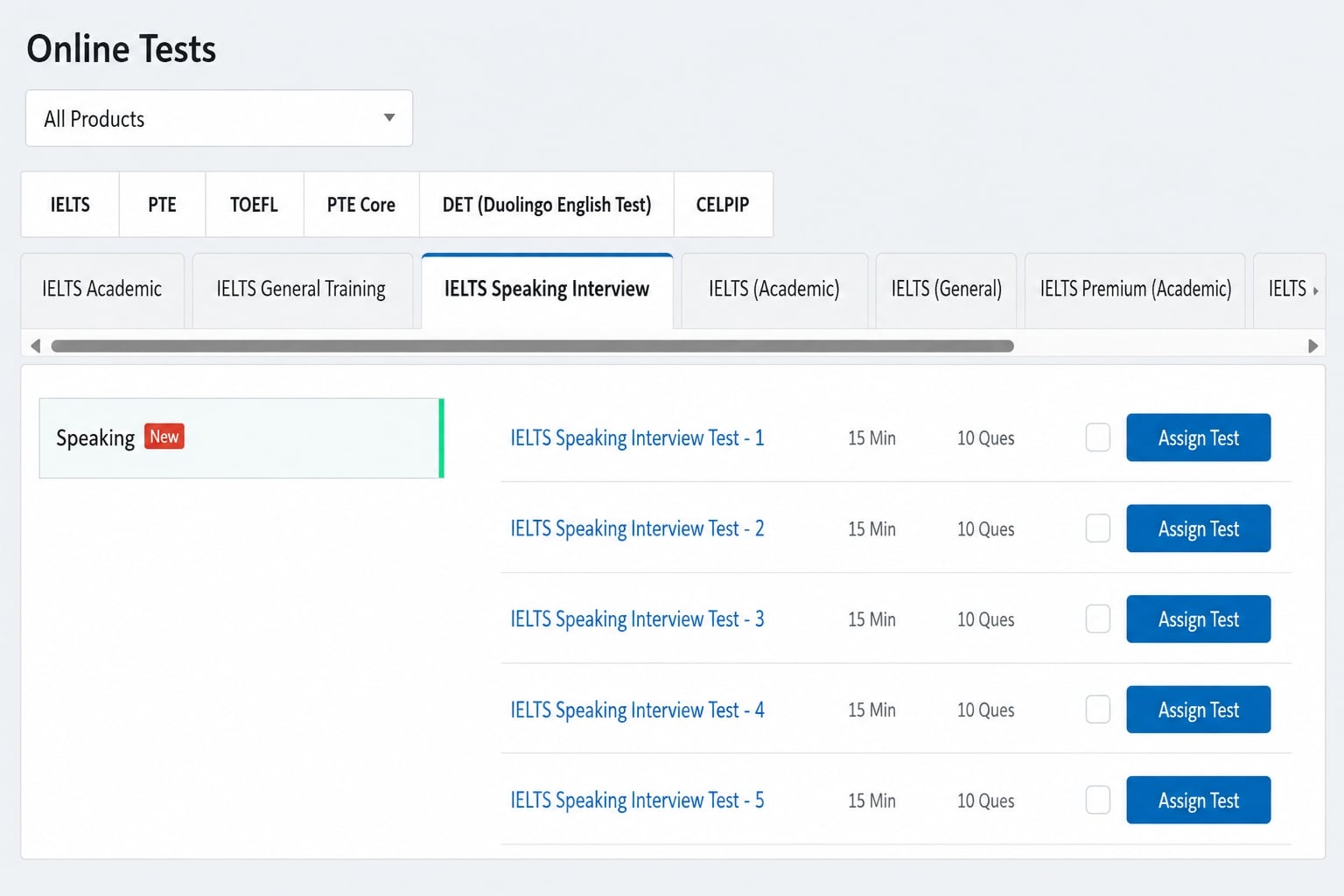The width and height of the screenshot is (1344, 896).
Task: Assign Test for Interview Test - 4
Action: (x=1199, y=710)
